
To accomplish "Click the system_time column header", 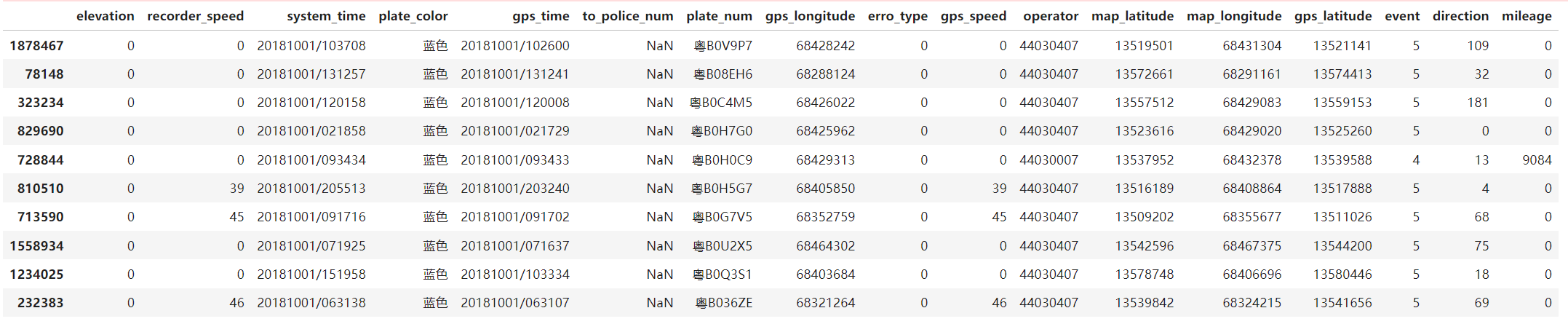I will (326, 16).
